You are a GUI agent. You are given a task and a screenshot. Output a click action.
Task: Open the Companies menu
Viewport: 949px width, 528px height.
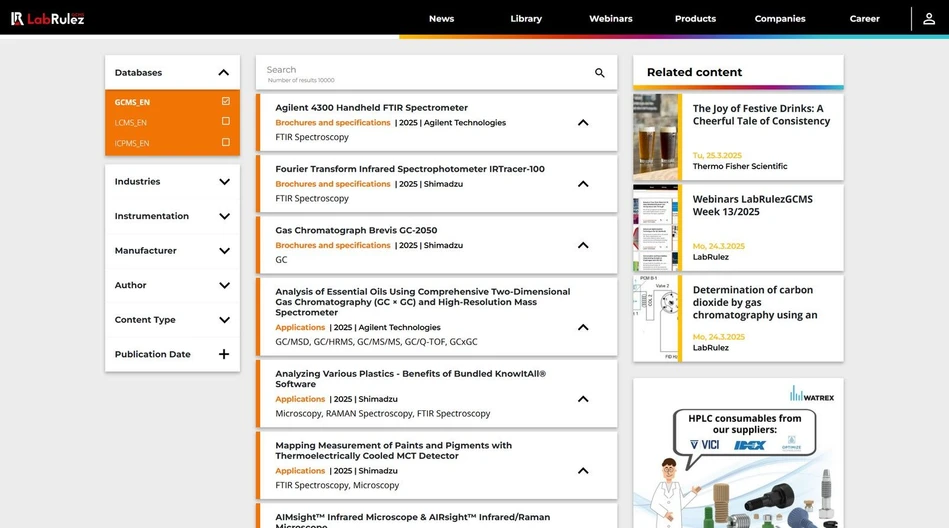click(780, 19)
